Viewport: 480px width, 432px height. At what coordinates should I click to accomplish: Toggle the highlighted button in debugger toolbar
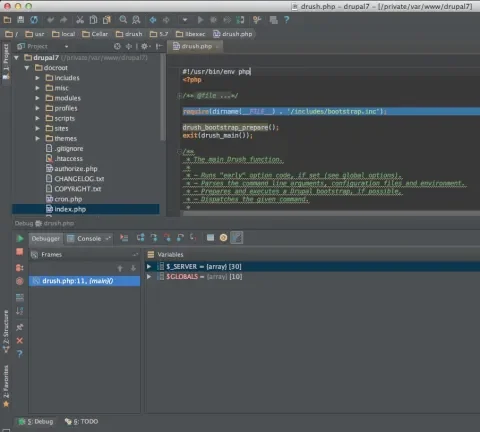pos(237,238)
